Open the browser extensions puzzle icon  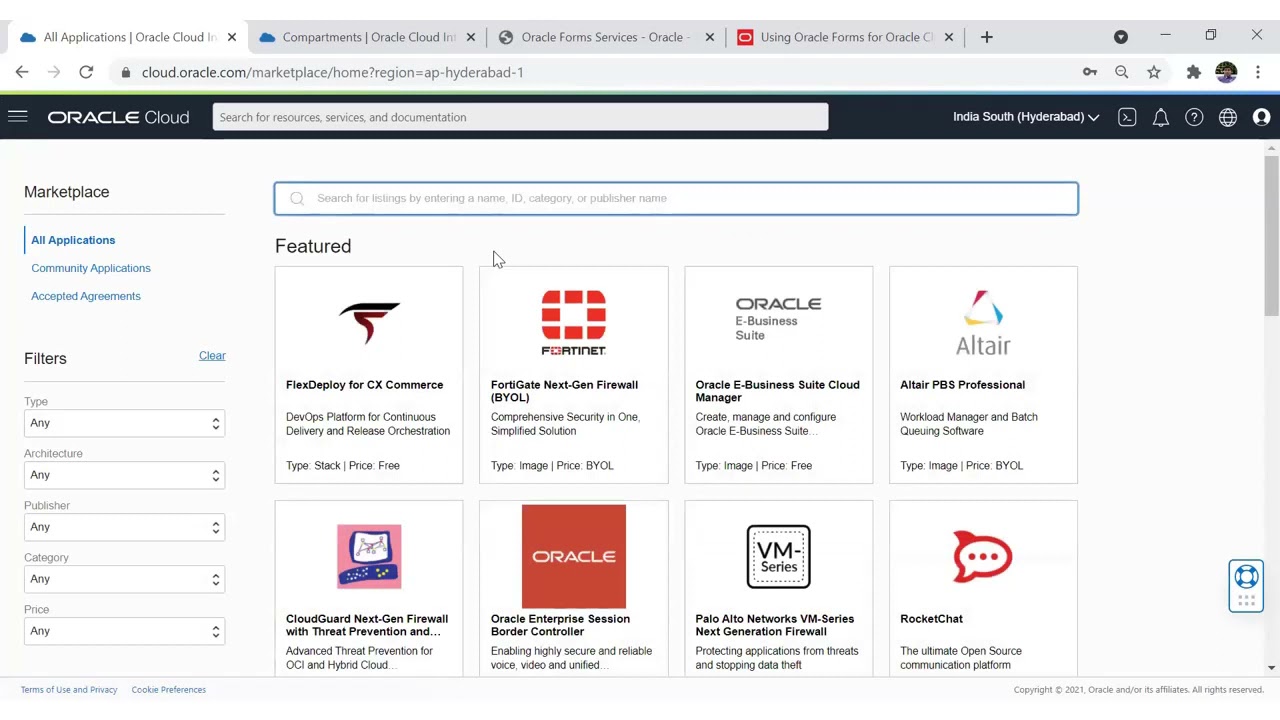point(1193,72)
